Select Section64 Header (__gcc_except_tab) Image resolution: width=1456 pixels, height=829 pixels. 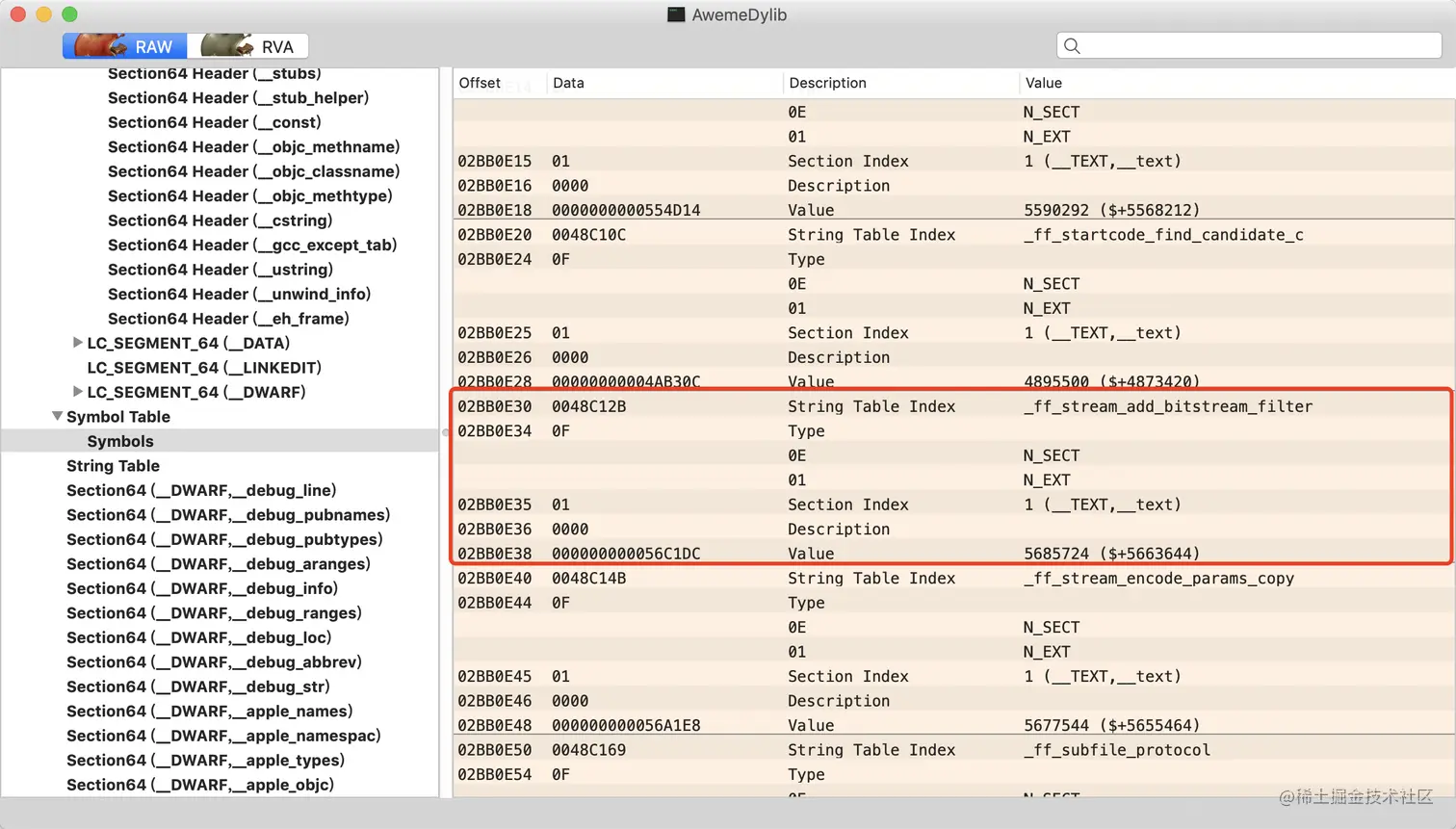point(252,245)
